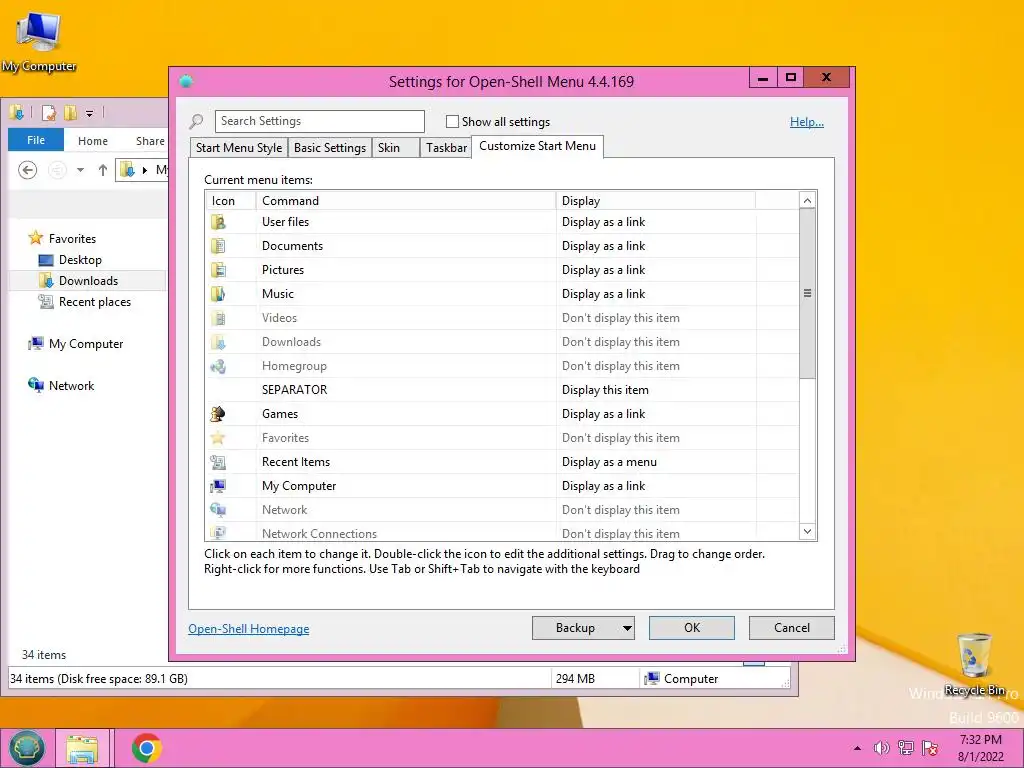This screenshot has width=1024, height=768.
Task: Change Documents display setting
Action: (x=603, y=246)
